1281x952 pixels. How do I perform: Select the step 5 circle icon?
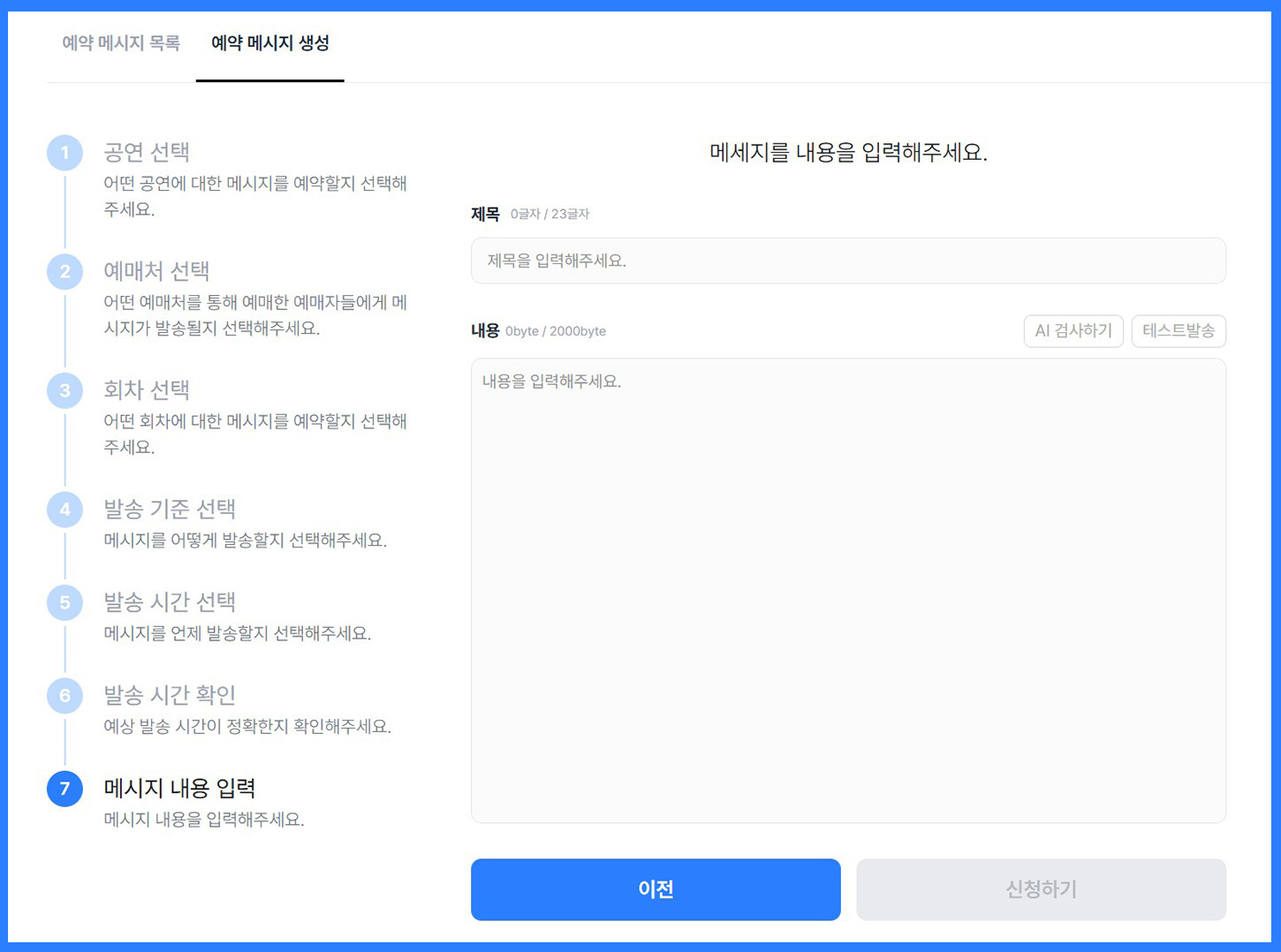tap(64, 602)
